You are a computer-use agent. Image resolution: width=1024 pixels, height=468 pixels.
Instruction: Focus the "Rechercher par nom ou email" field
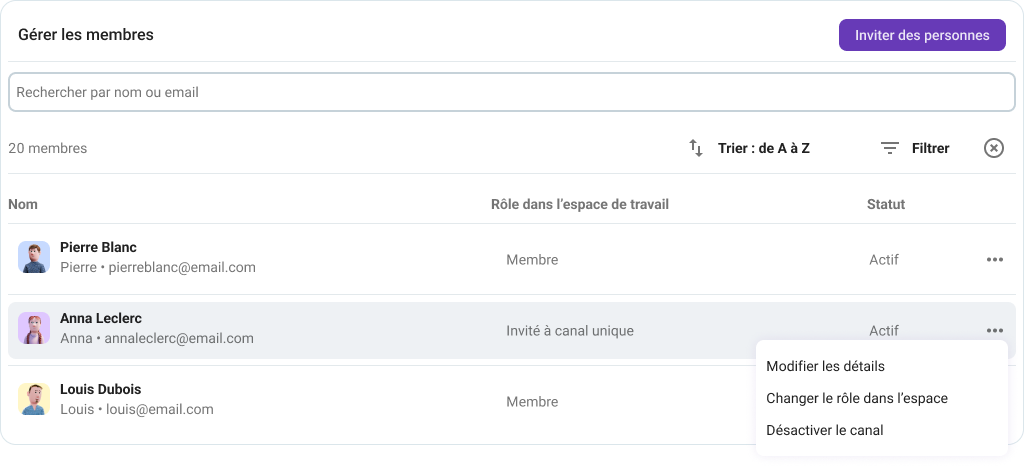pyautogui.click(x=512, y=92)
